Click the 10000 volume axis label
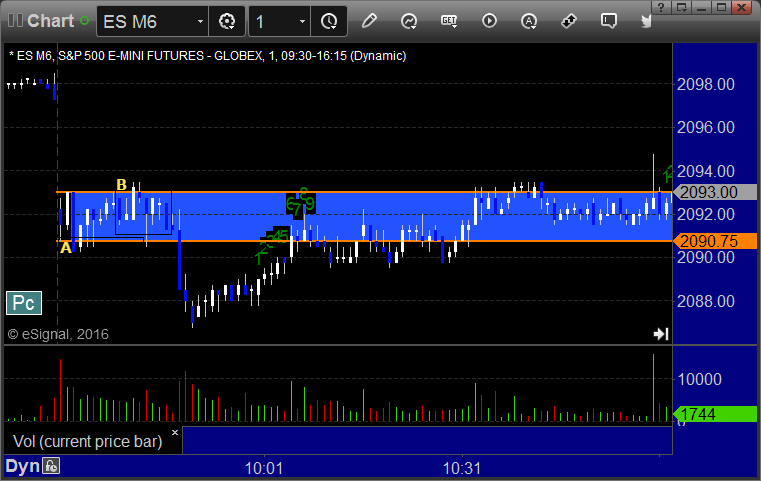 [699, 379]
